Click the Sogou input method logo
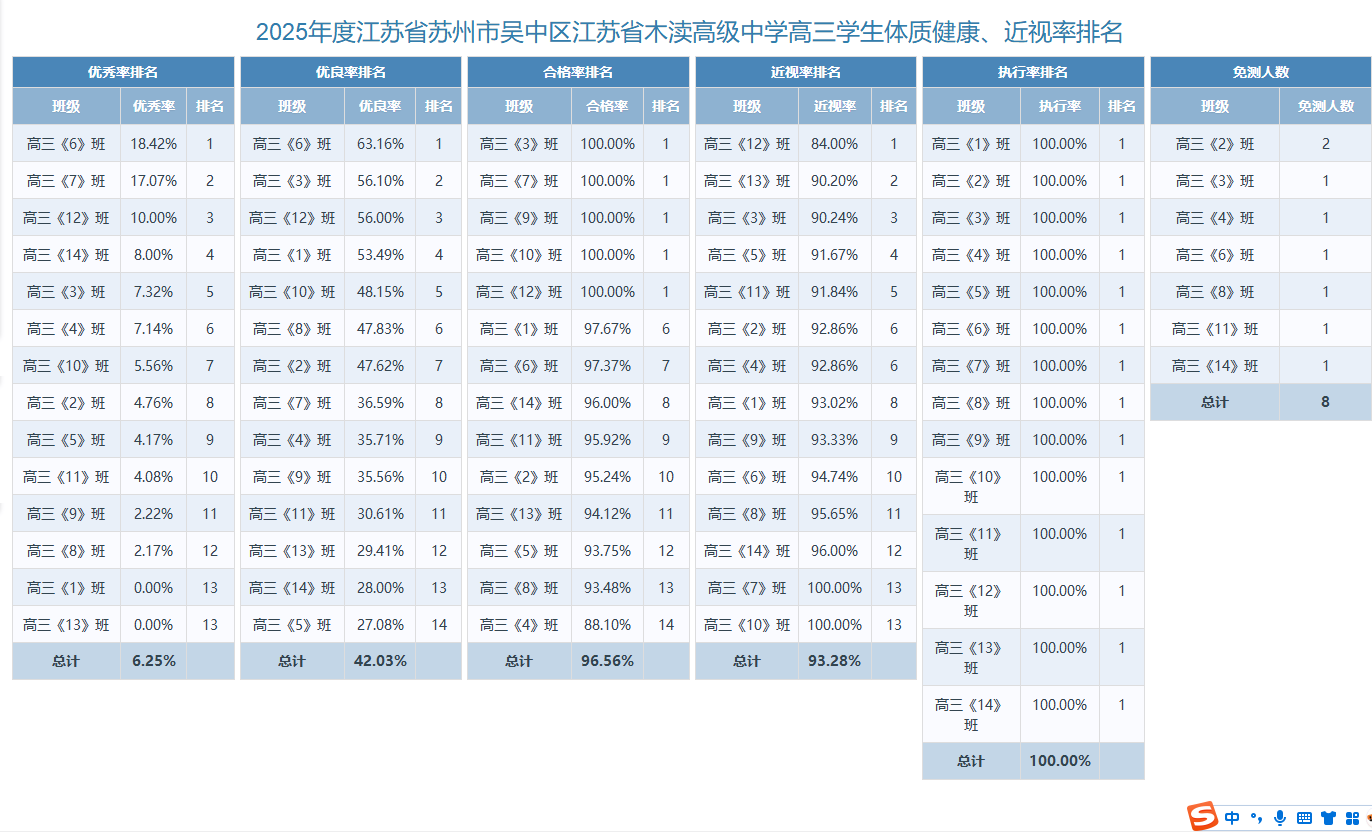Screen dimensions: 1372x832 (x=1203, y=815)
